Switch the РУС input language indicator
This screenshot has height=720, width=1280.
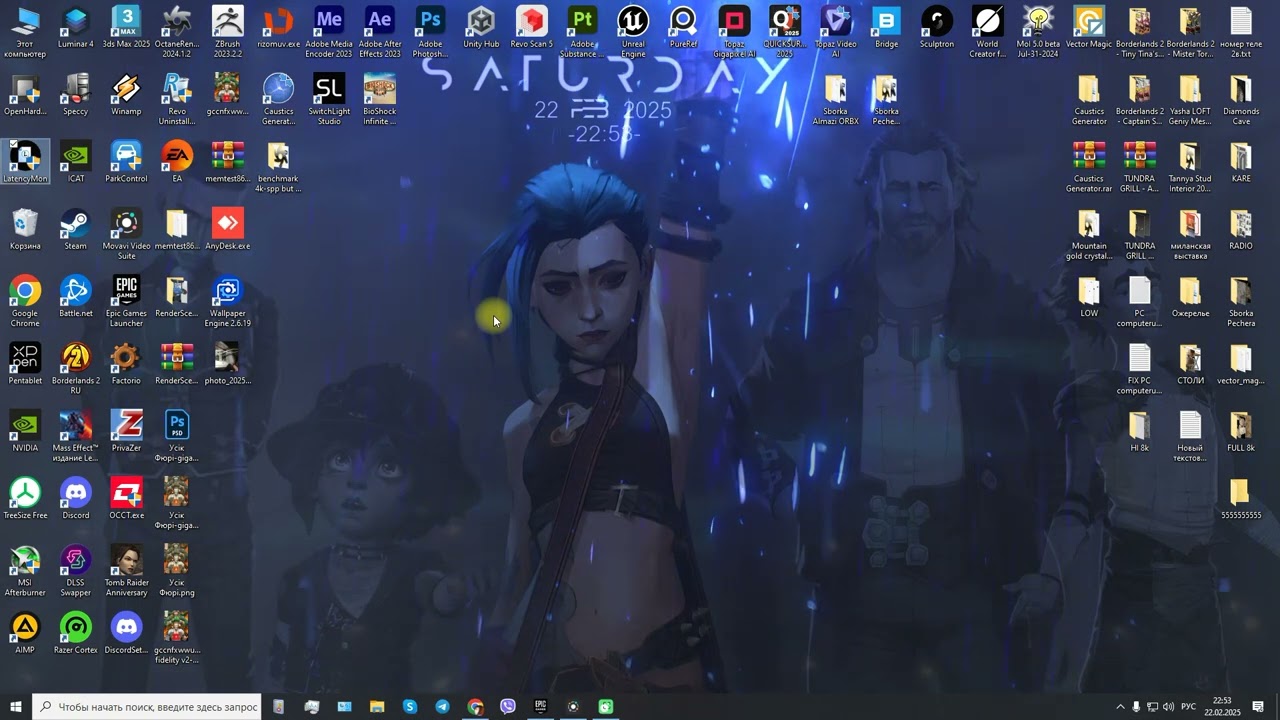click(x=1189, y=707)
